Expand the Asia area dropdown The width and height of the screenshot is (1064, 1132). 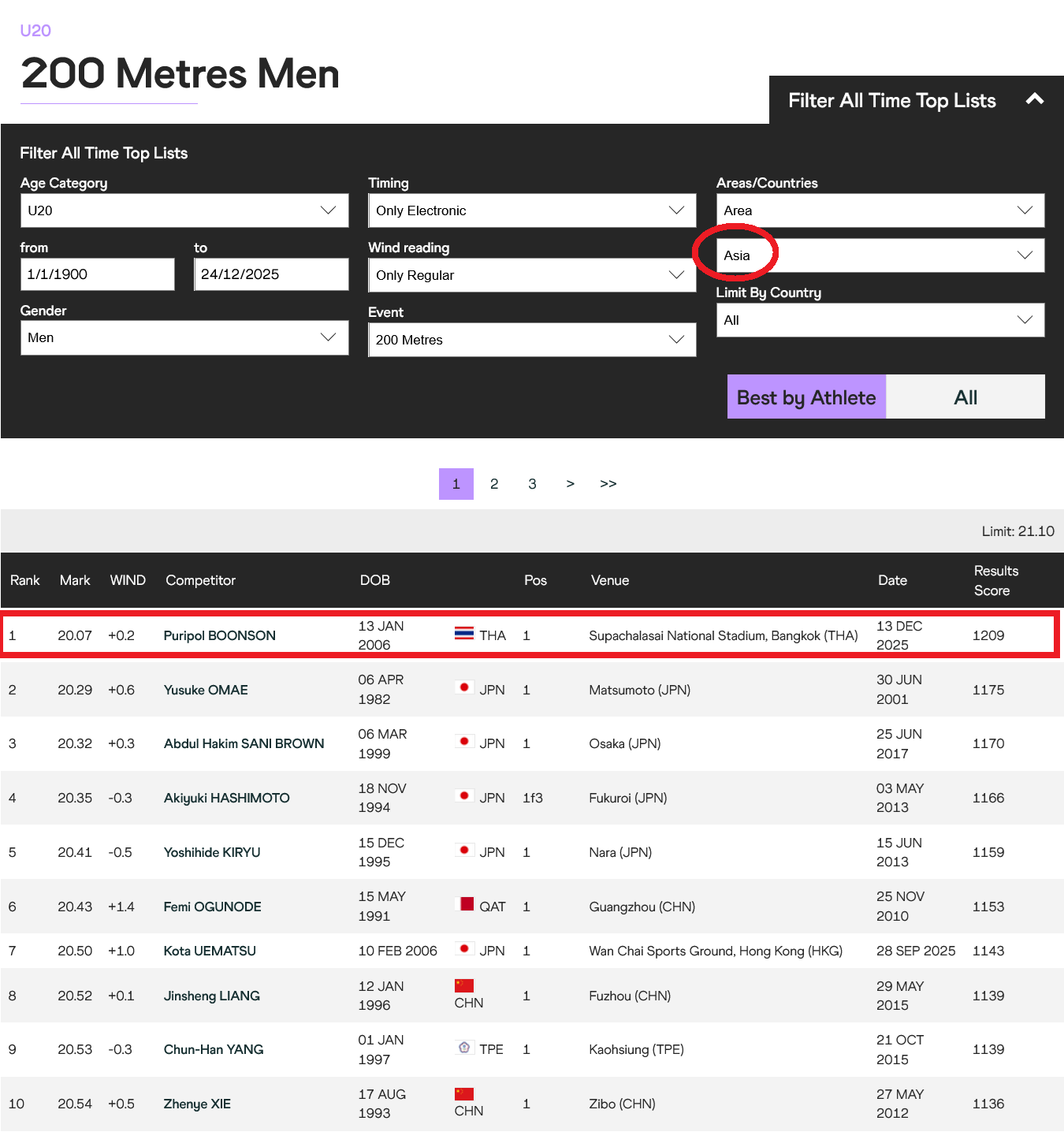pos(880,255)
